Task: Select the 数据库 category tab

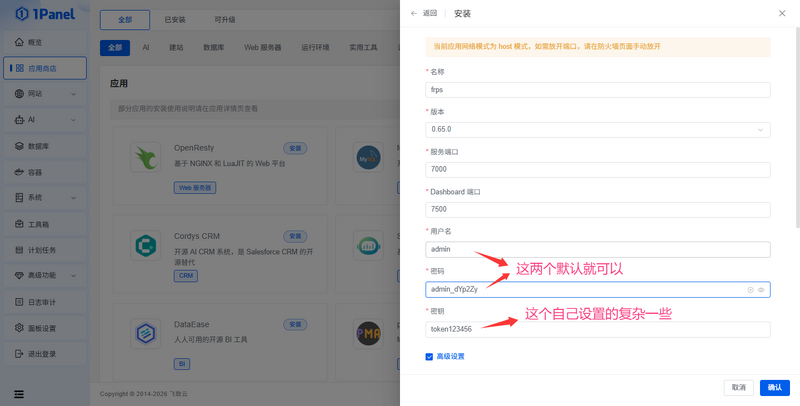Action: pyautogui.click(x=213, y=47)
